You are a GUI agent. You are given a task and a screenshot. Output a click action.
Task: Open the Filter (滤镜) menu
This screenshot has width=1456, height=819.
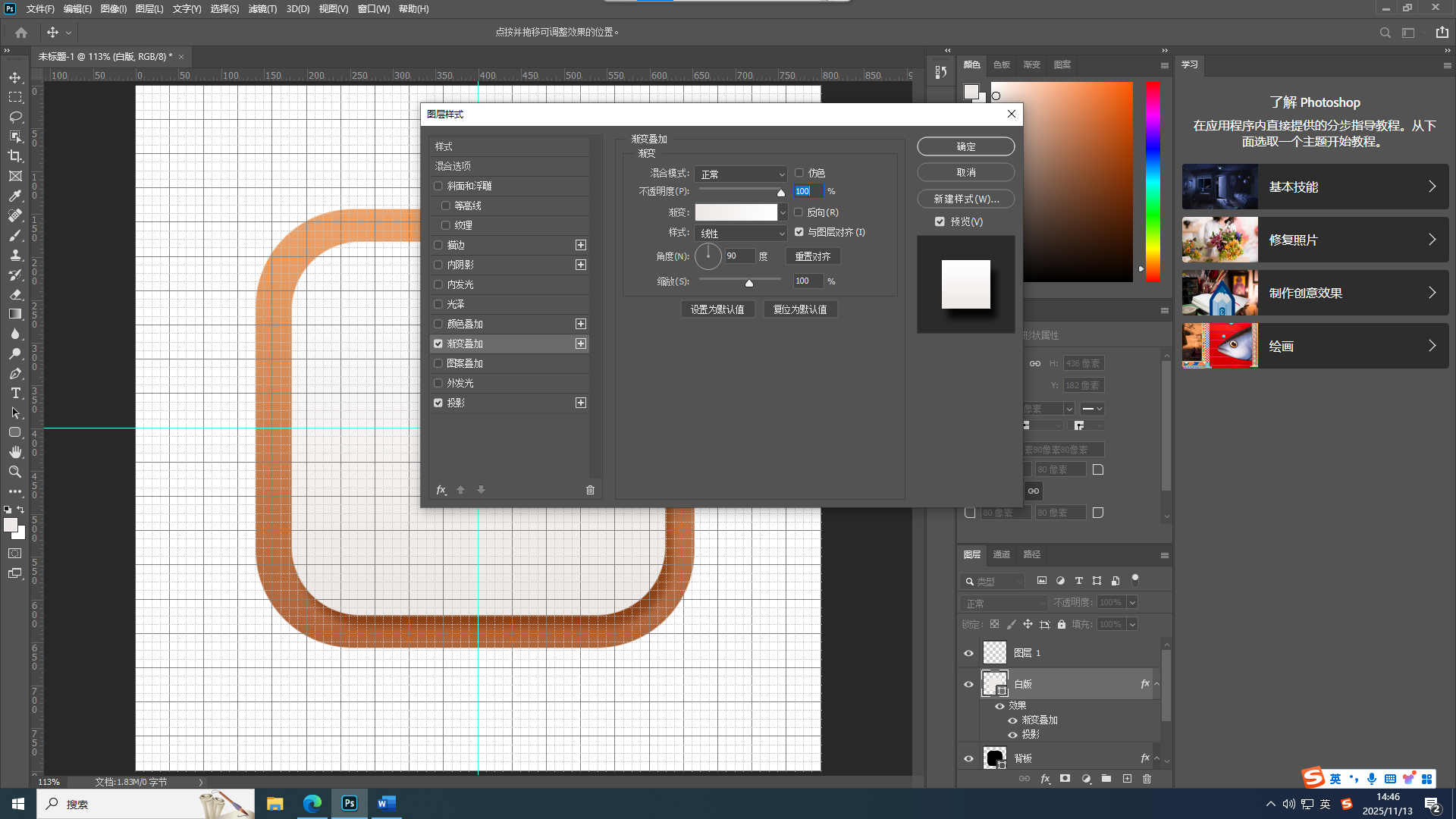[x=262, y=9]
